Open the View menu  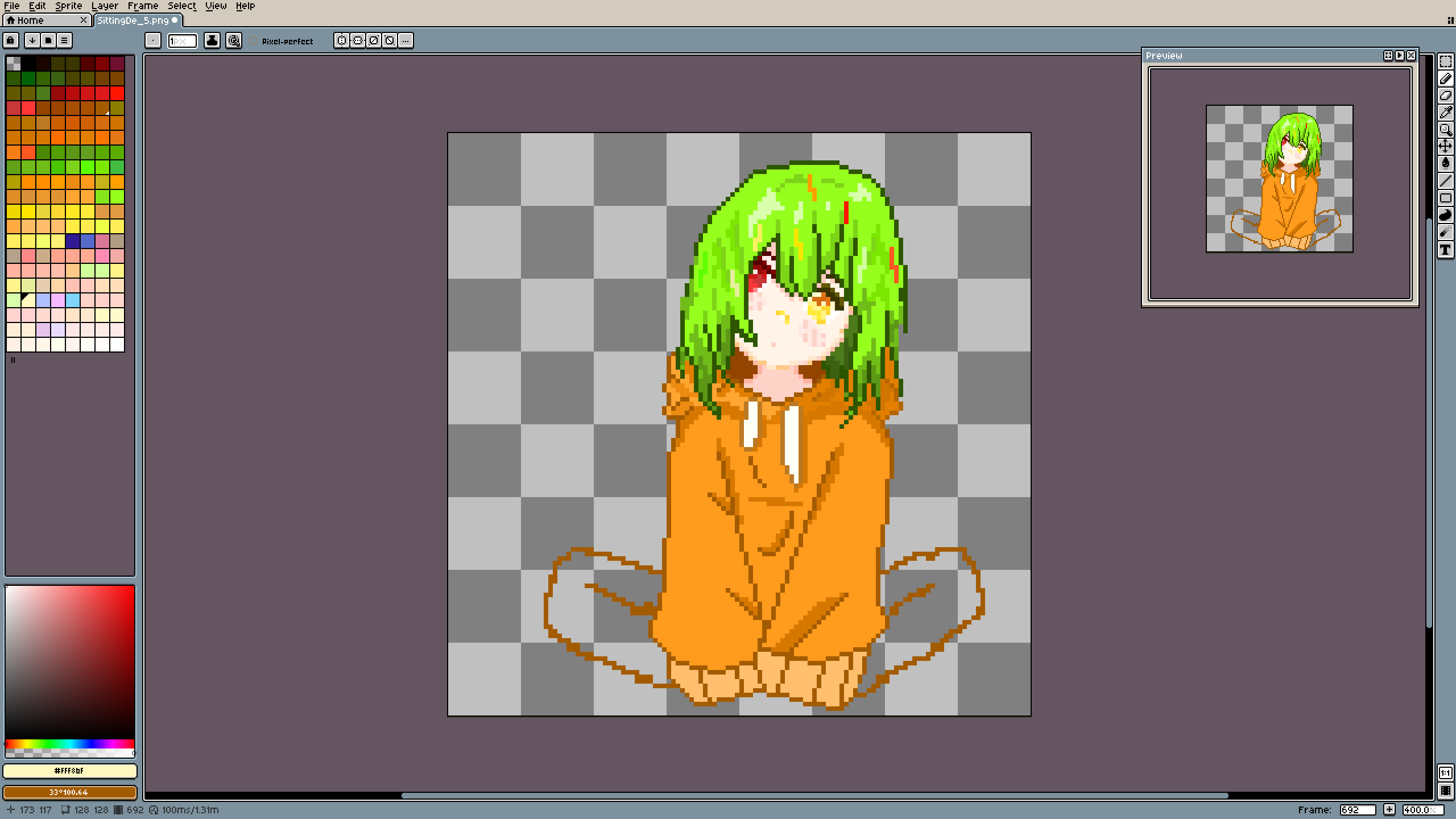216,6
